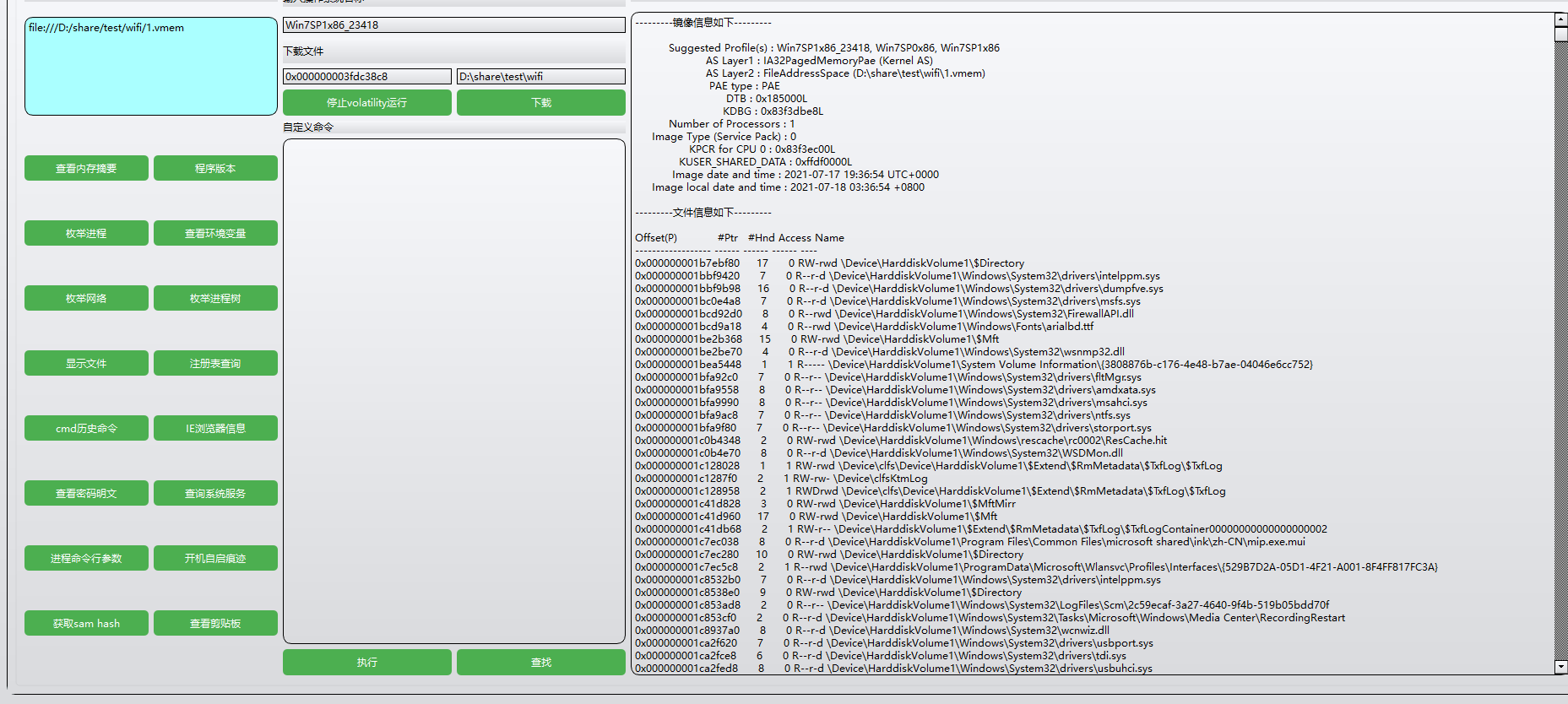The image size is (1568, 704).
Task: Run the 枚举进程 command
Action: click(x=86, y=233)
